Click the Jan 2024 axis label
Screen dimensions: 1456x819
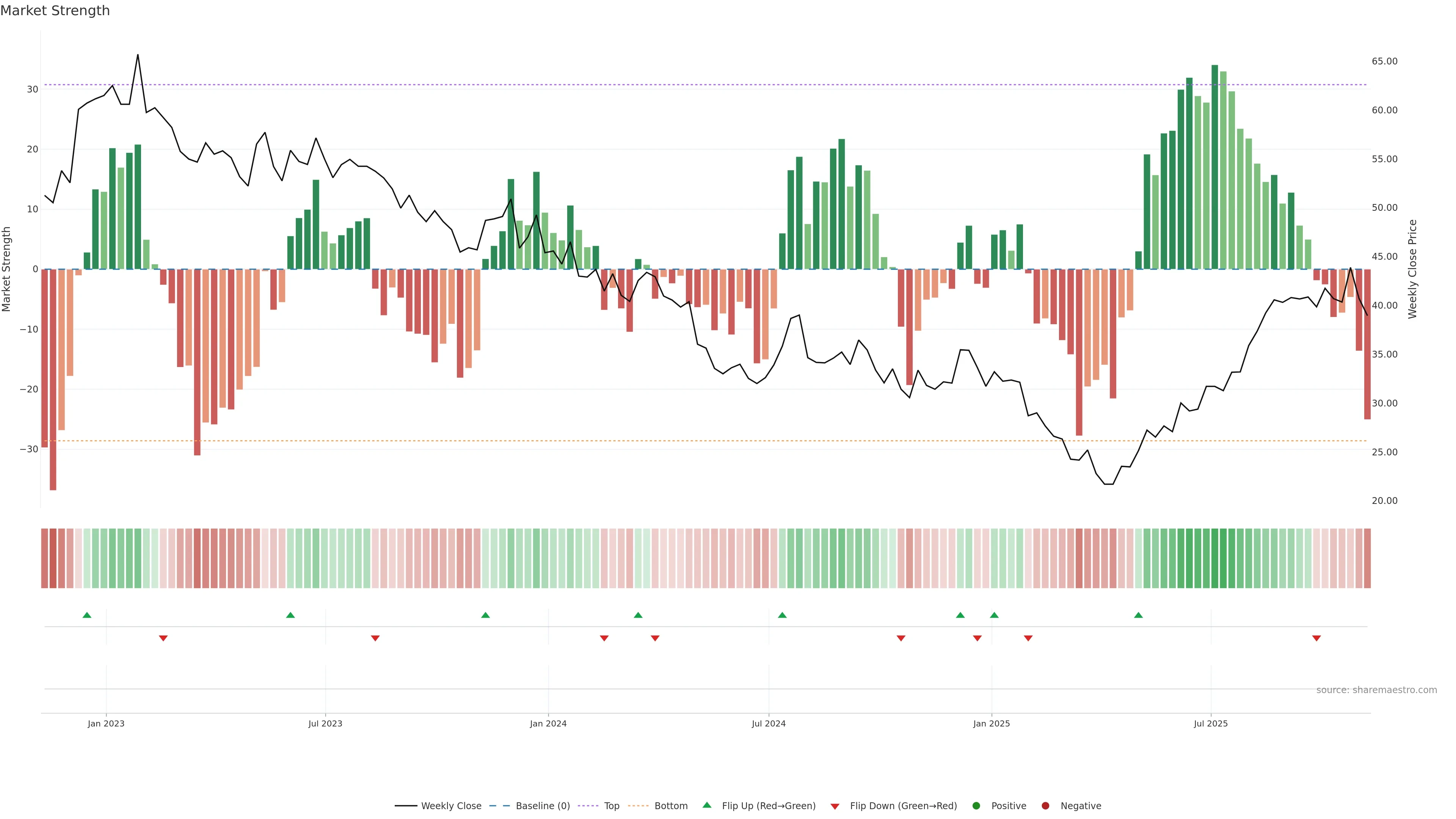548,724
